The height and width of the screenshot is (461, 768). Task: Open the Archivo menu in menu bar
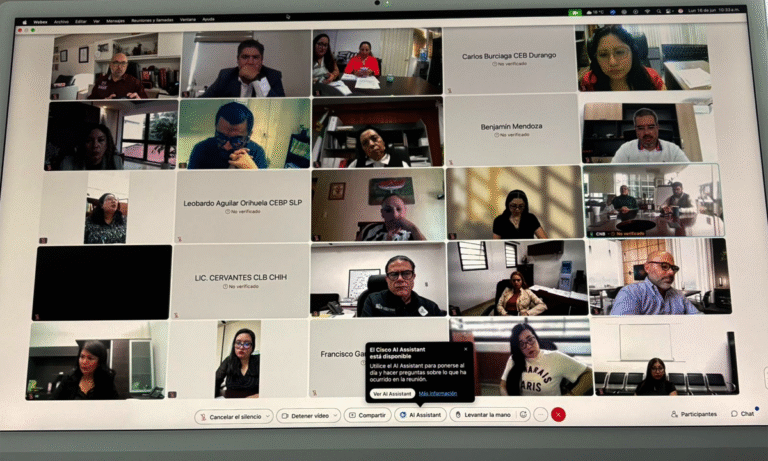62,20
